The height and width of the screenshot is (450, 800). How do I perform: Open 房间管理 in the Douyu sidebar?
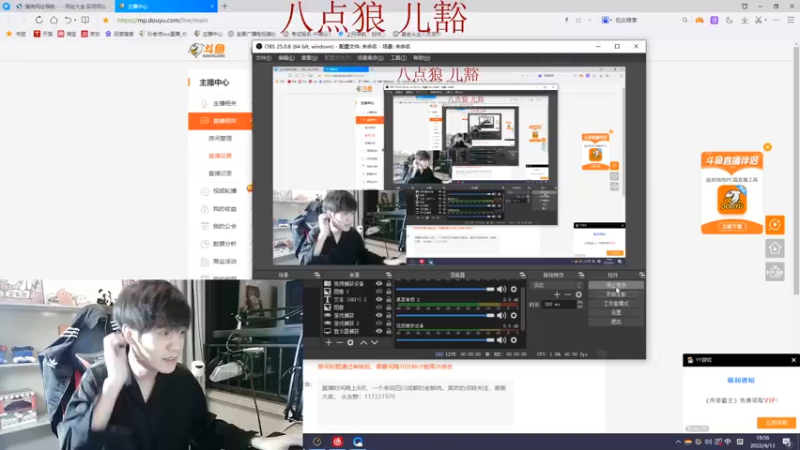click(220, 138)
